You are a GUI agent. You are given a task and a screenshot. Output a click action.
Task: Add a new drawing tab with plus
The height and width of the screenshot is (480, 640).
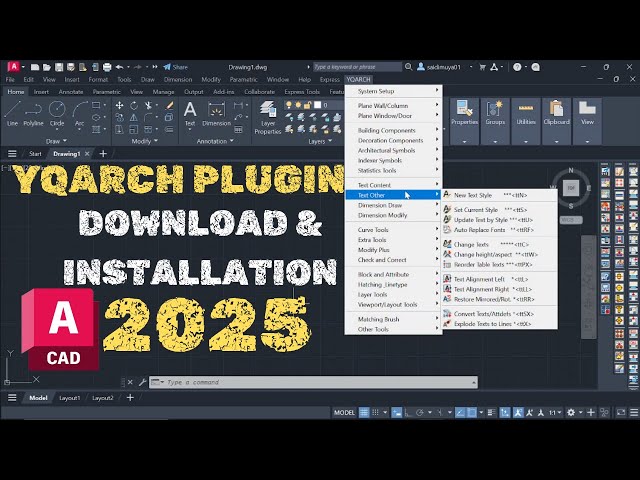(103, 153)
